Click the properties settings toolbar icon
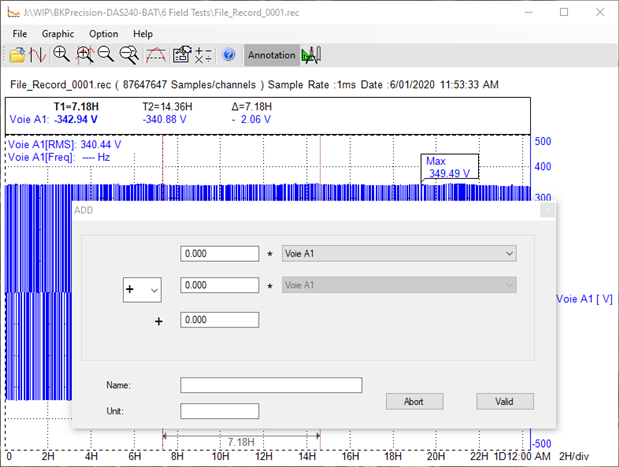The width and height of the screenshot is (619, 467). (x=181, y=55)
